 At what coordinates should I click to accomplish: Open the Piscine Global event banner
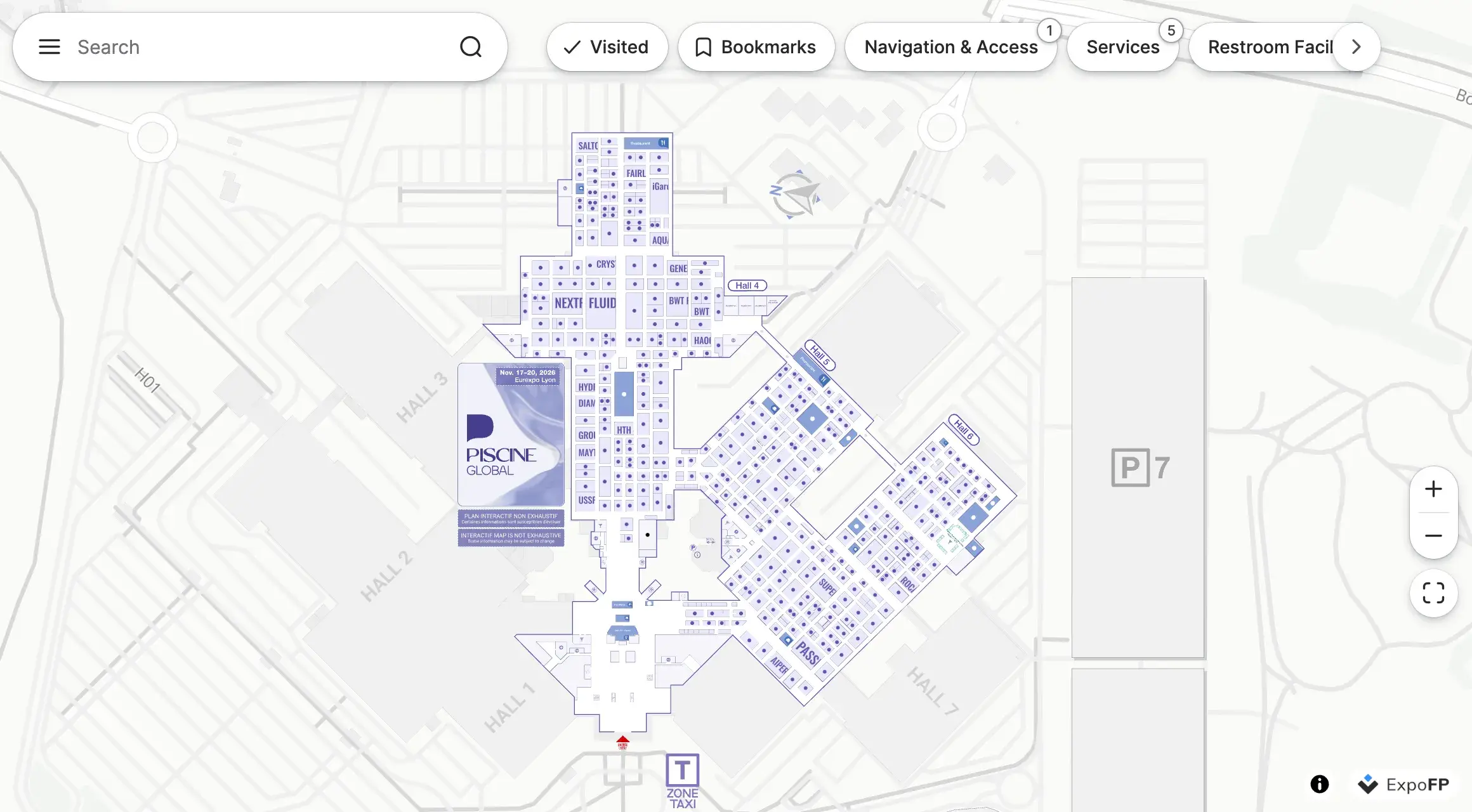(x=511, y=435)
